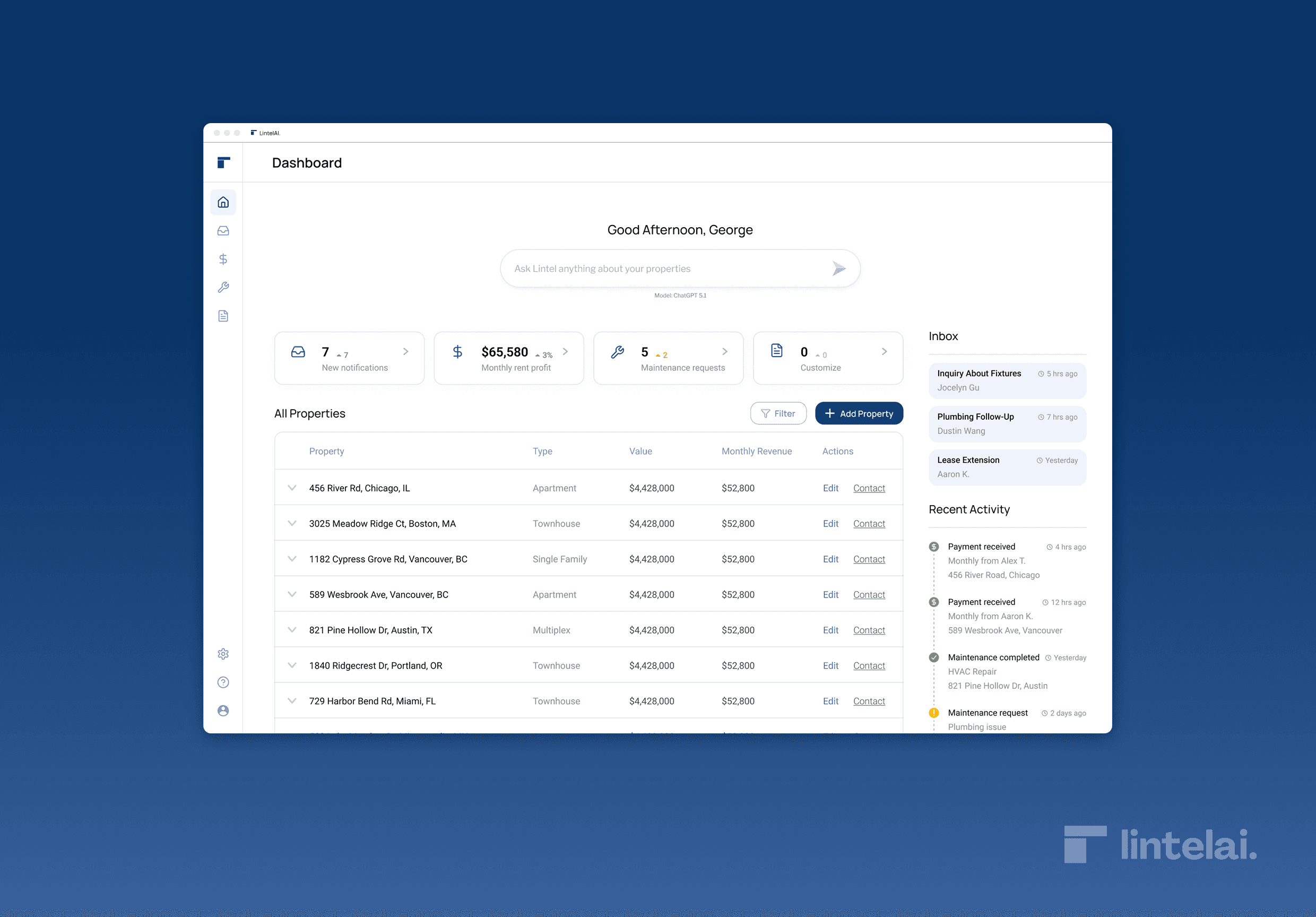This screenshot has height=917, width=1316.
Task: Contact for 589 Wesbrook Ave property
Action: (x=868, y=594)
